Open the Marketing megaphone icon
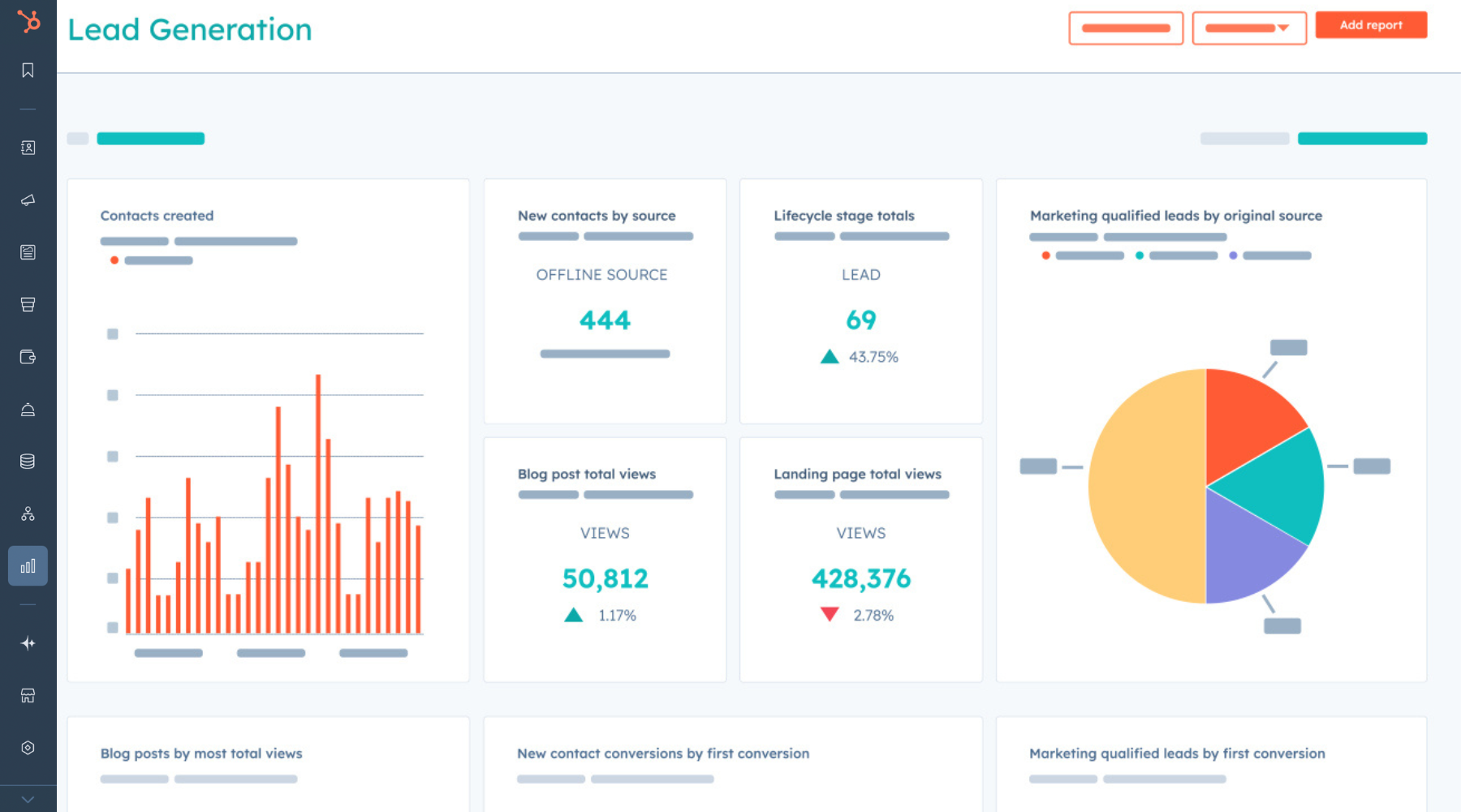This screenshot has height=812, width=1461. pyautogui.click(x=28, y=200)
